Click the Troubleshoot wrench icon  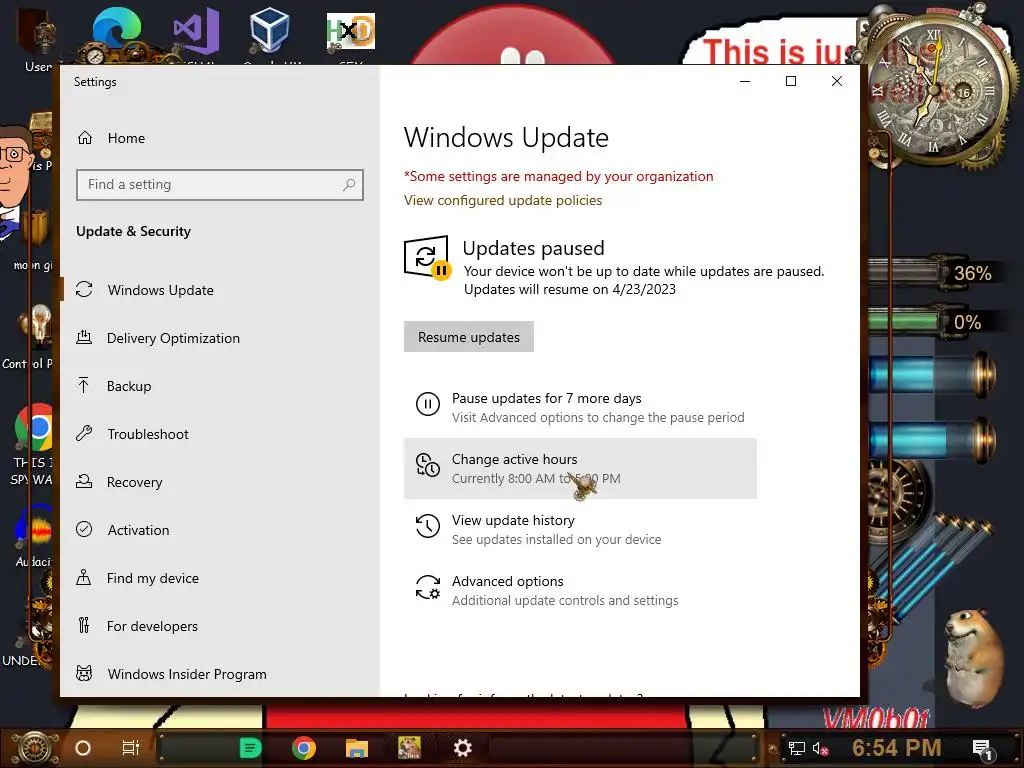pyautogui.click(x=84, y=434)
